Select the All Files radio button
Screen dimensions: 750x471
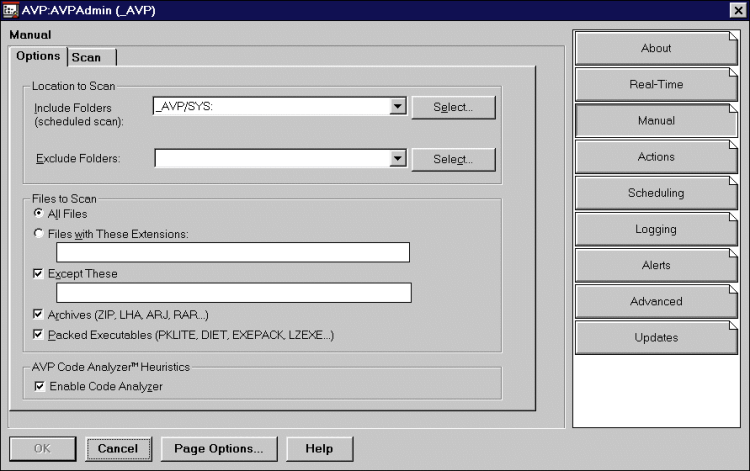pos(39,213)
